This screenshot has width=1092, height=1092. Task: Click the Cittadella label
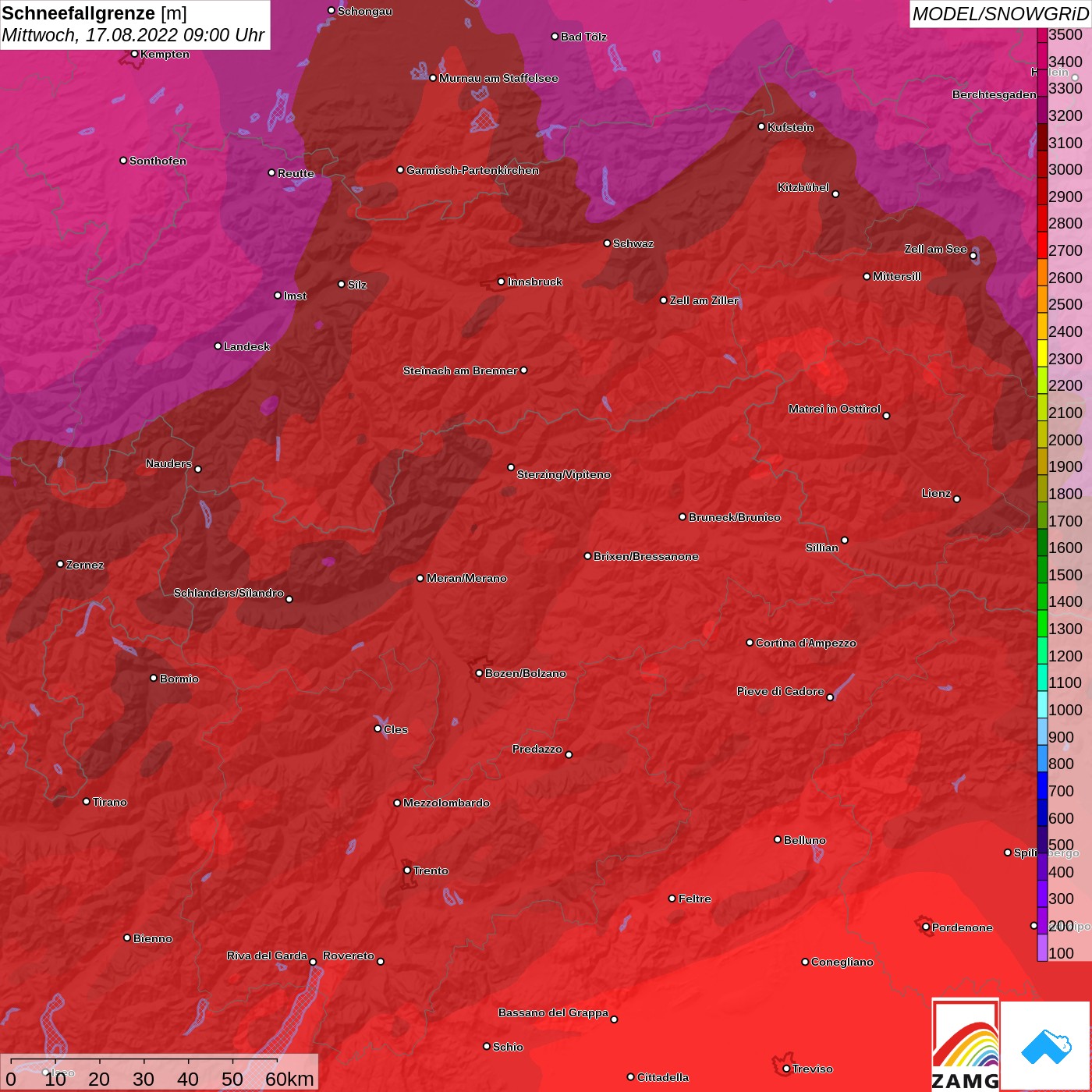coord(663,1077)
